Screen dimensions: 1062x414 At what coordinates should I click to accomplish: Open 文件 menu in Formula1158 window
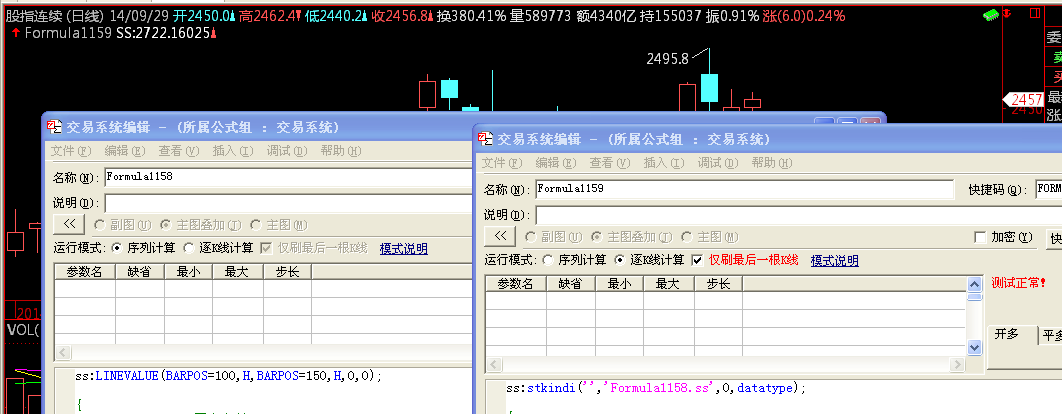coord(70,150)
